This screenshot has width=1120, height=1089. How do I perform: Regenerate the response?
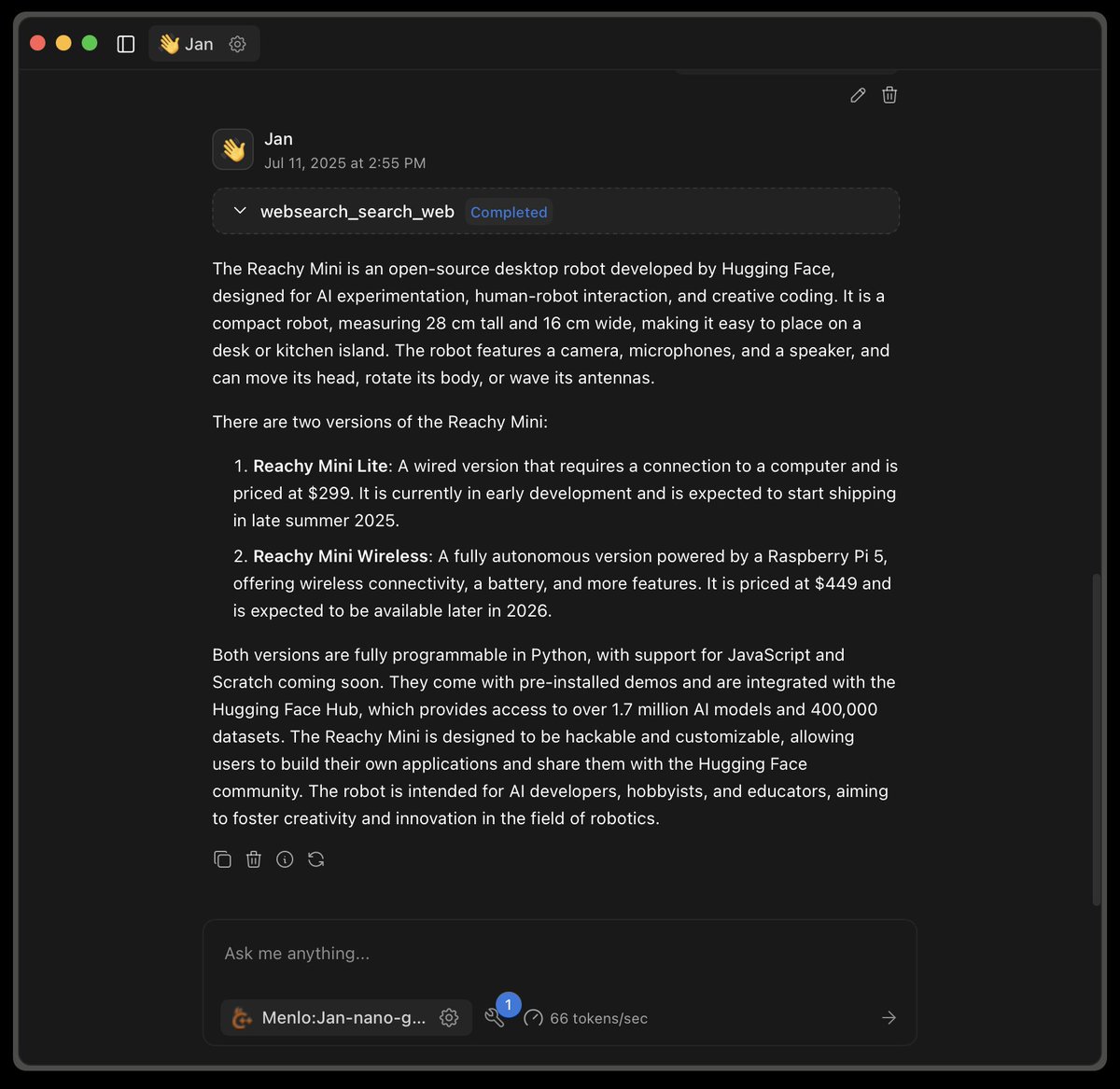[x=316, y=859]
